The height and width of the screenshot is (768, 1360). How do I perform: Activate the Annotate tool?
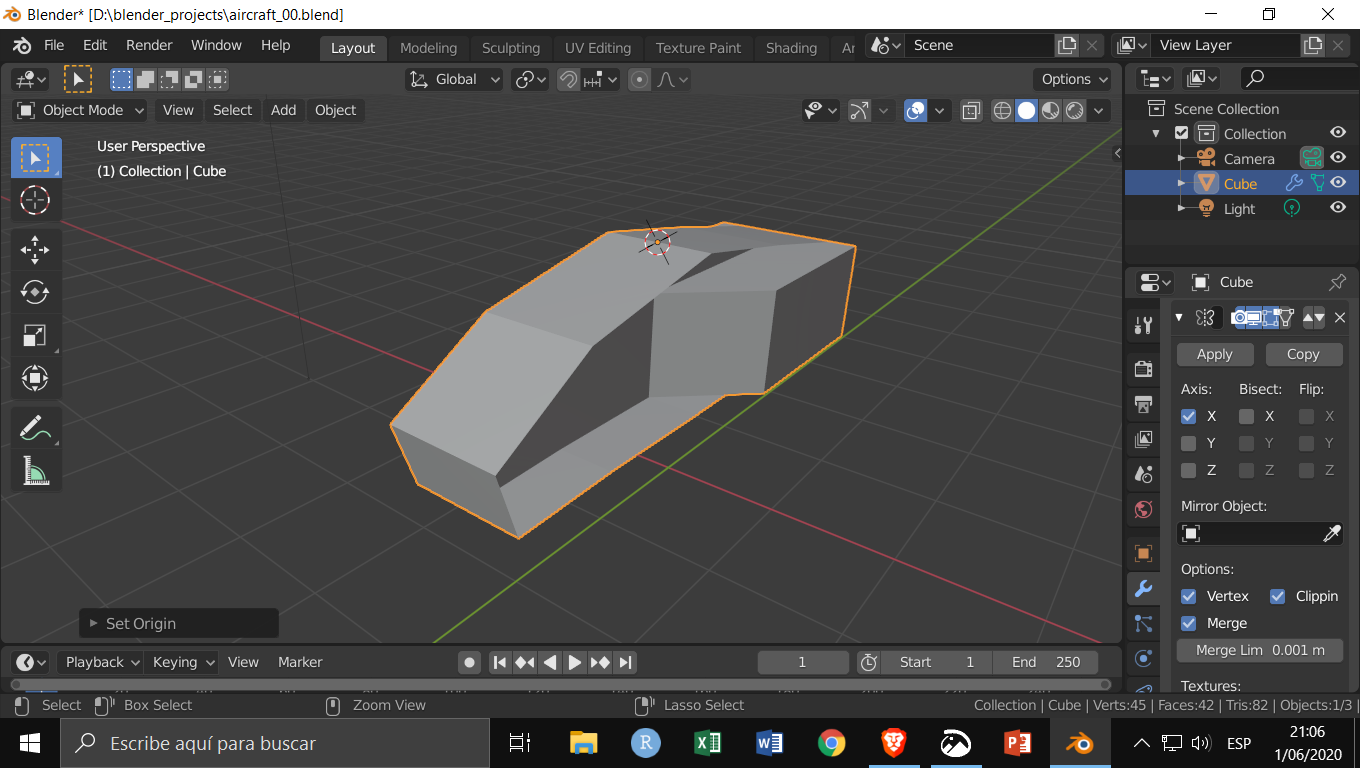point(35,427)
